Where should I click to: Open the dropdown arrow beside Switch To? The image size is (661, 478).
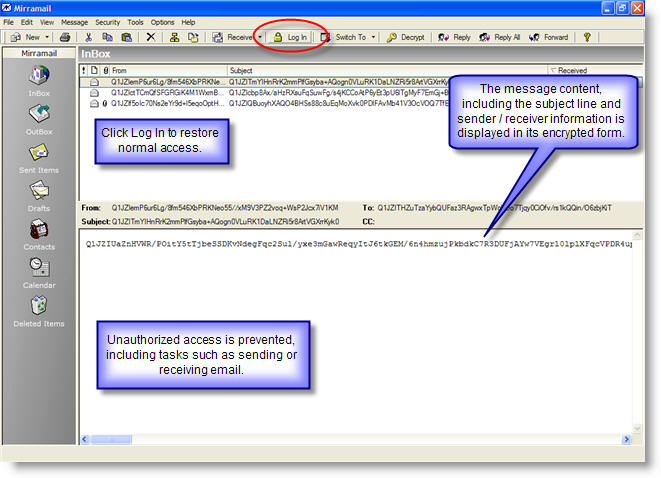[373, 37]
